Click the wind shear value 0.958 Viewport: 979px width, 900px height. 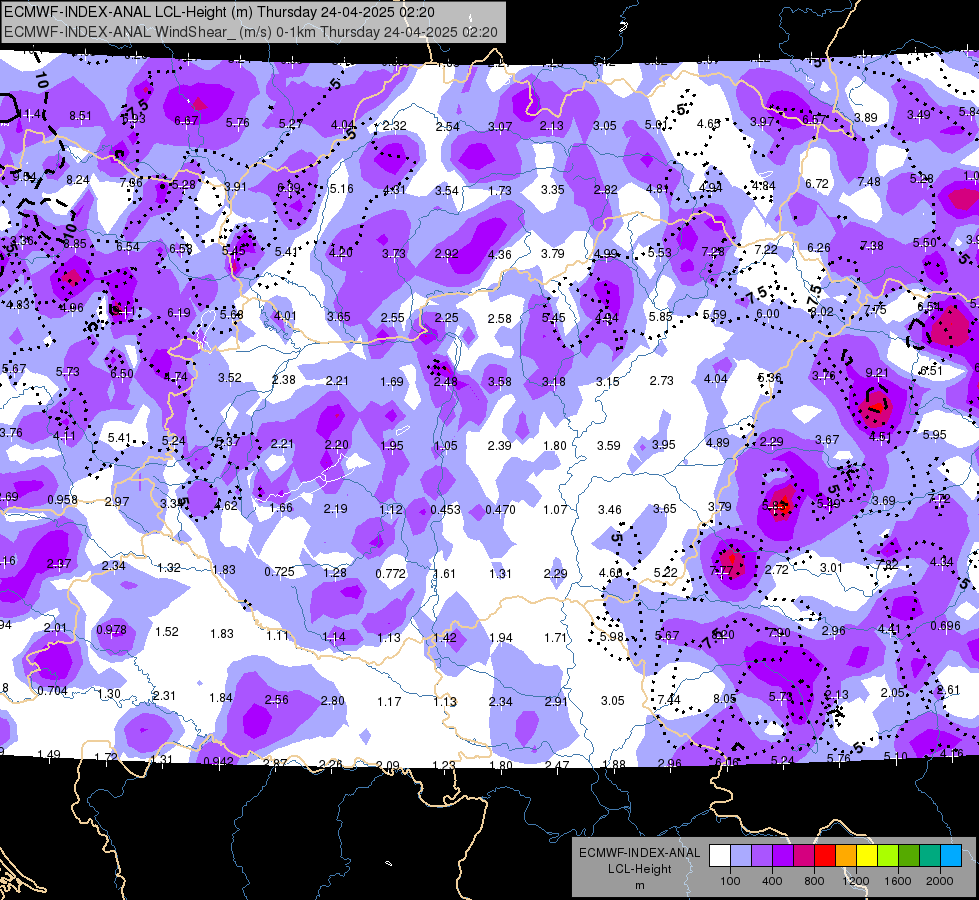[62, 500]
